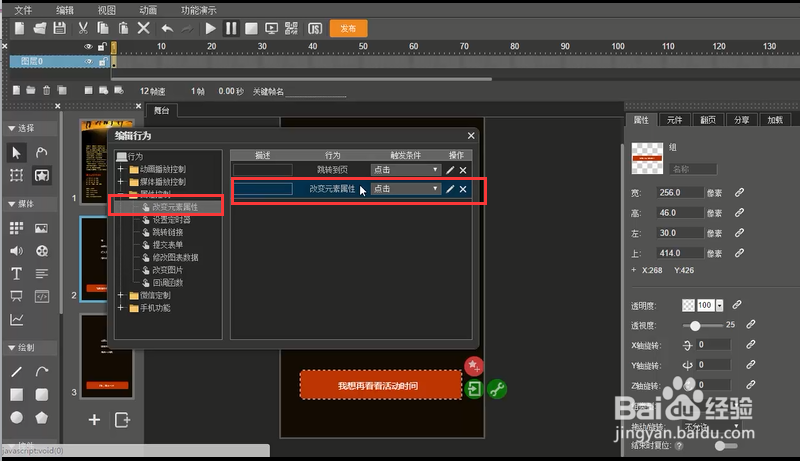Click the new layer icon below timeline
The width and height of the screenshot is (800, 461).
pyautogui.click(x=16, y=90)
